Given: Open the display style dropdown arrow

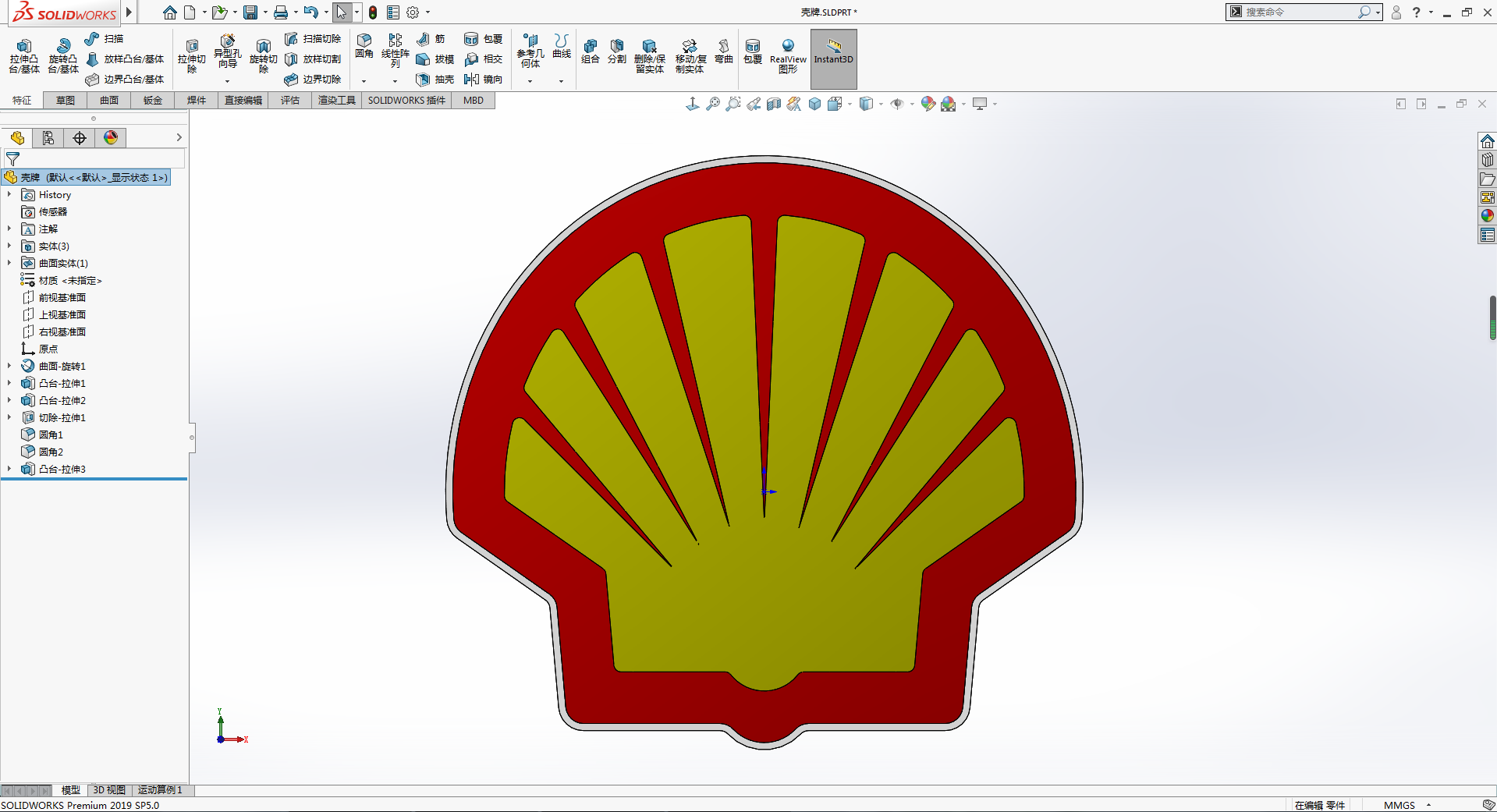Looking at the screenshot, I should [x=881, y=104].
